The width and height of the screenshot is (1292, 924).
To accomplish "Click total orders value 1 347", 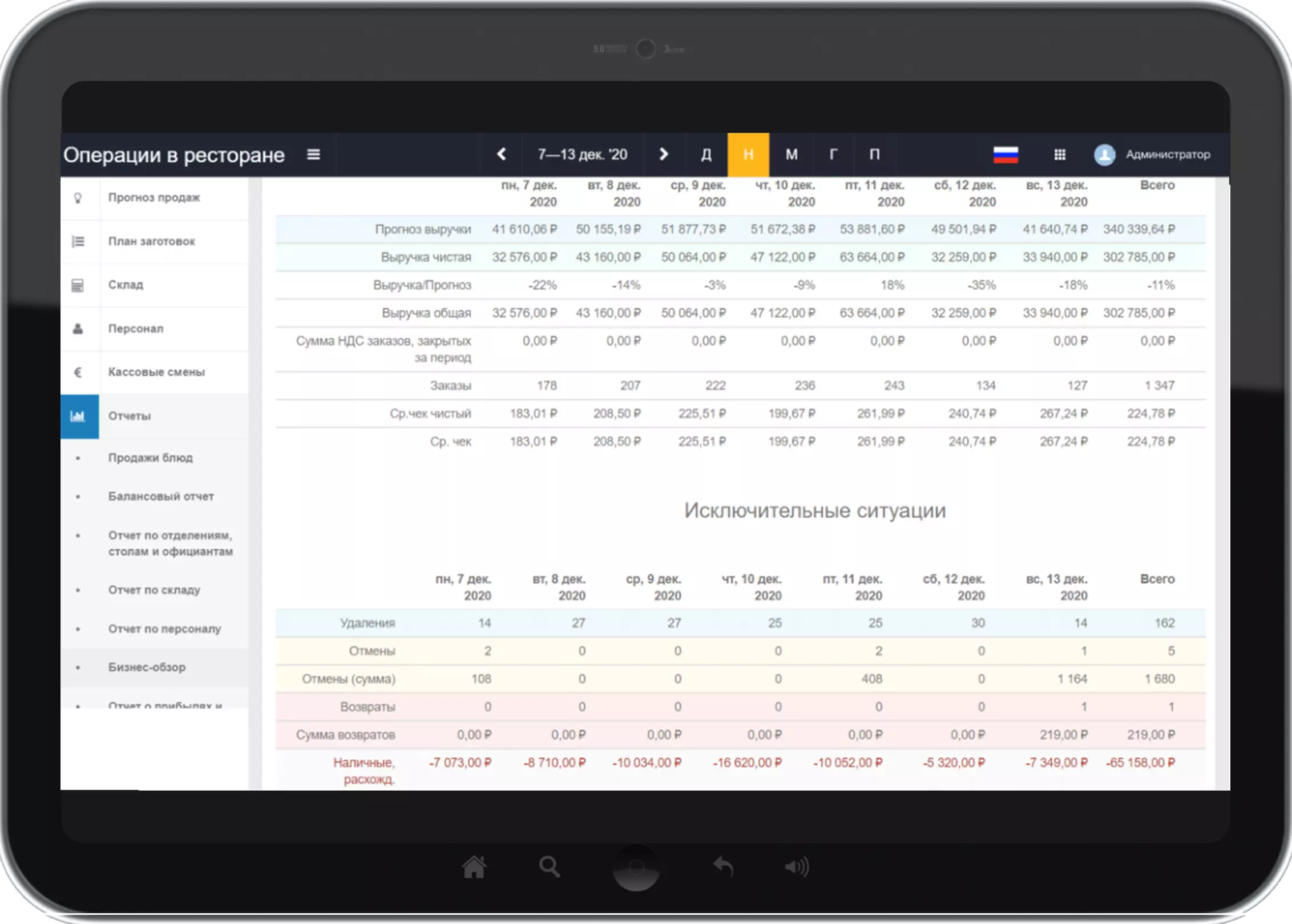I will coord(1160,386).
